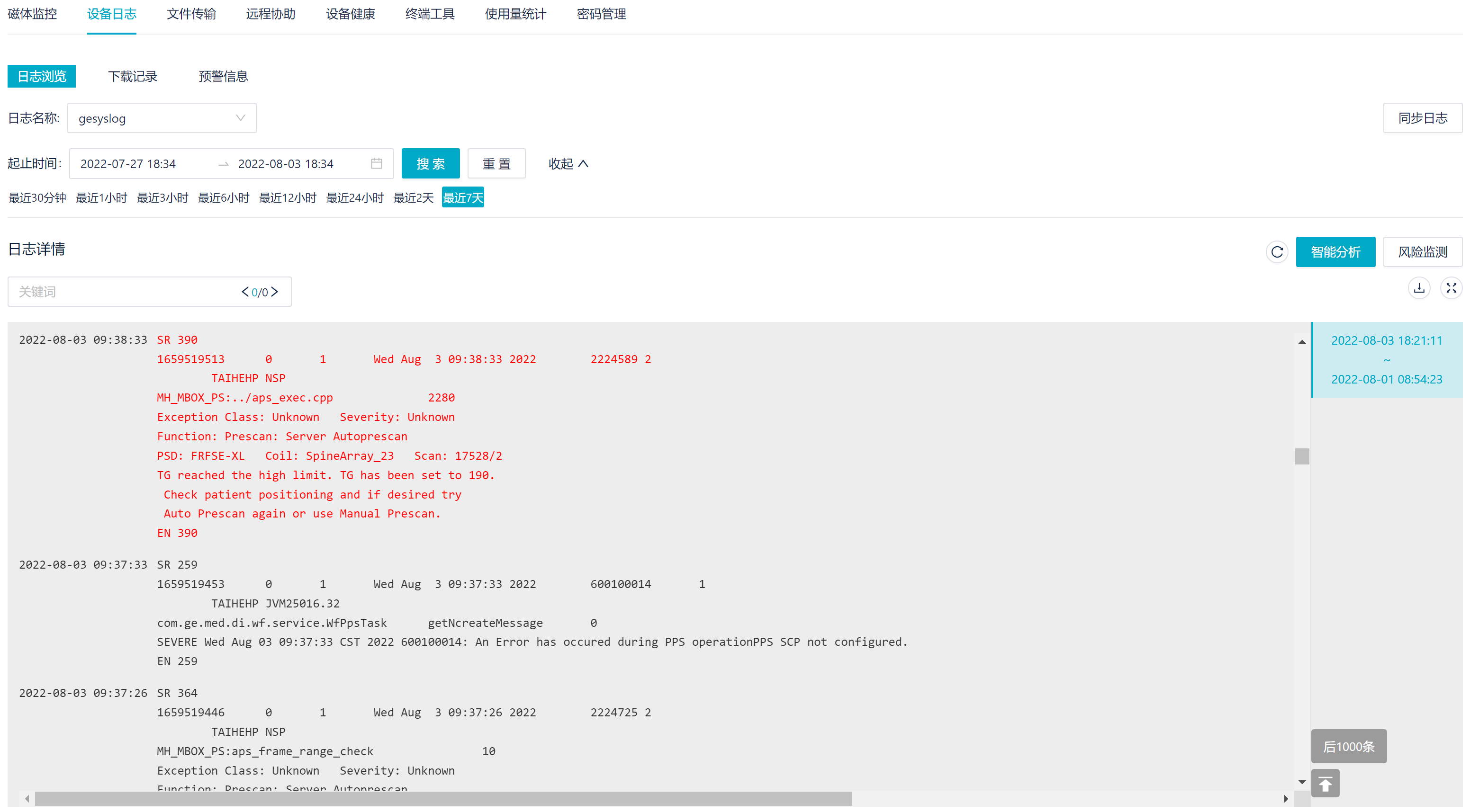Open the start time 2022-07-27 field
Viewport: 1470px width, 812px height.
point(128,164)
